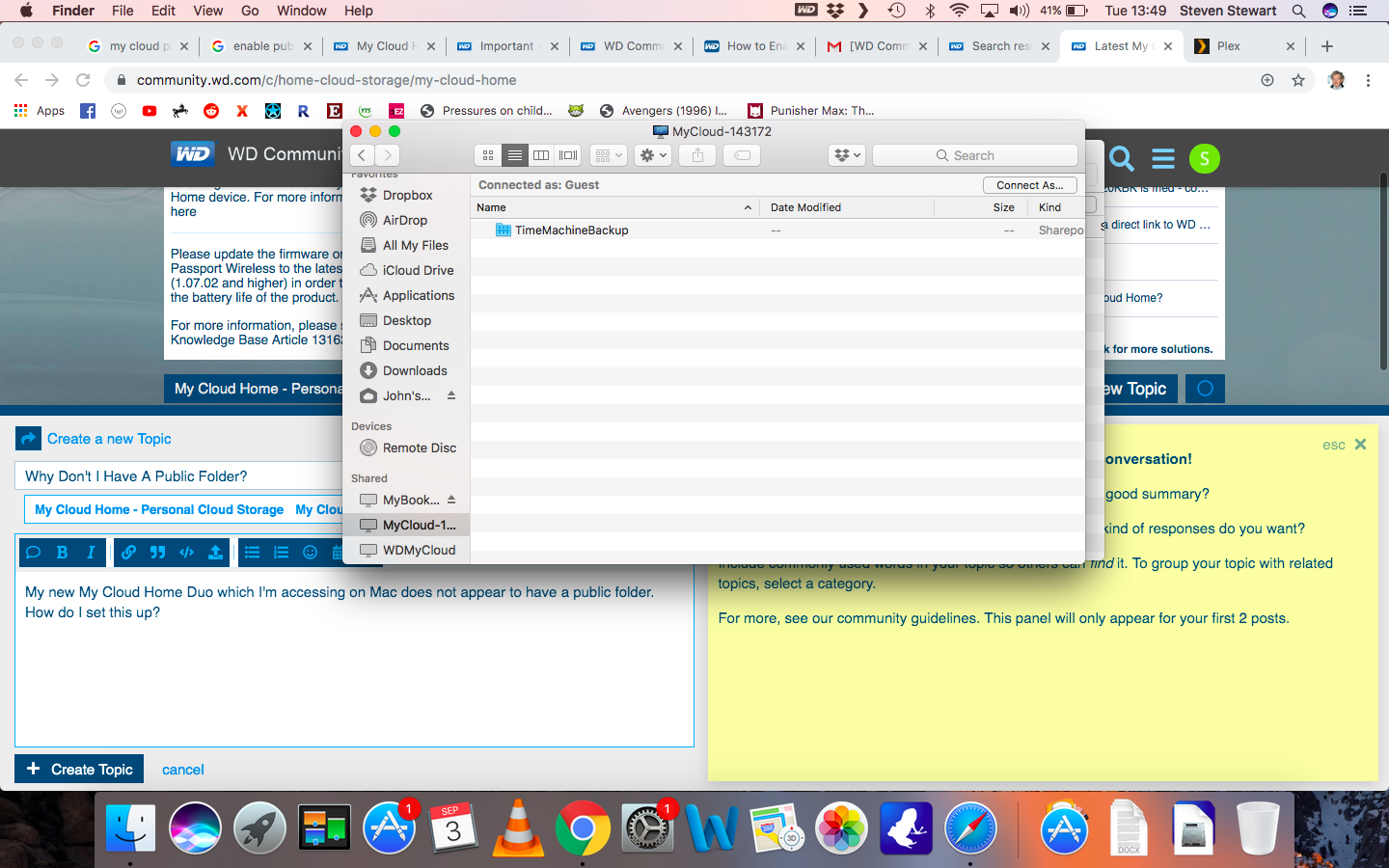Image resolution: width=1389 pixels, height=868 pixels.
Task: Open System Preferences from the Dock
Action: (647, 827)
